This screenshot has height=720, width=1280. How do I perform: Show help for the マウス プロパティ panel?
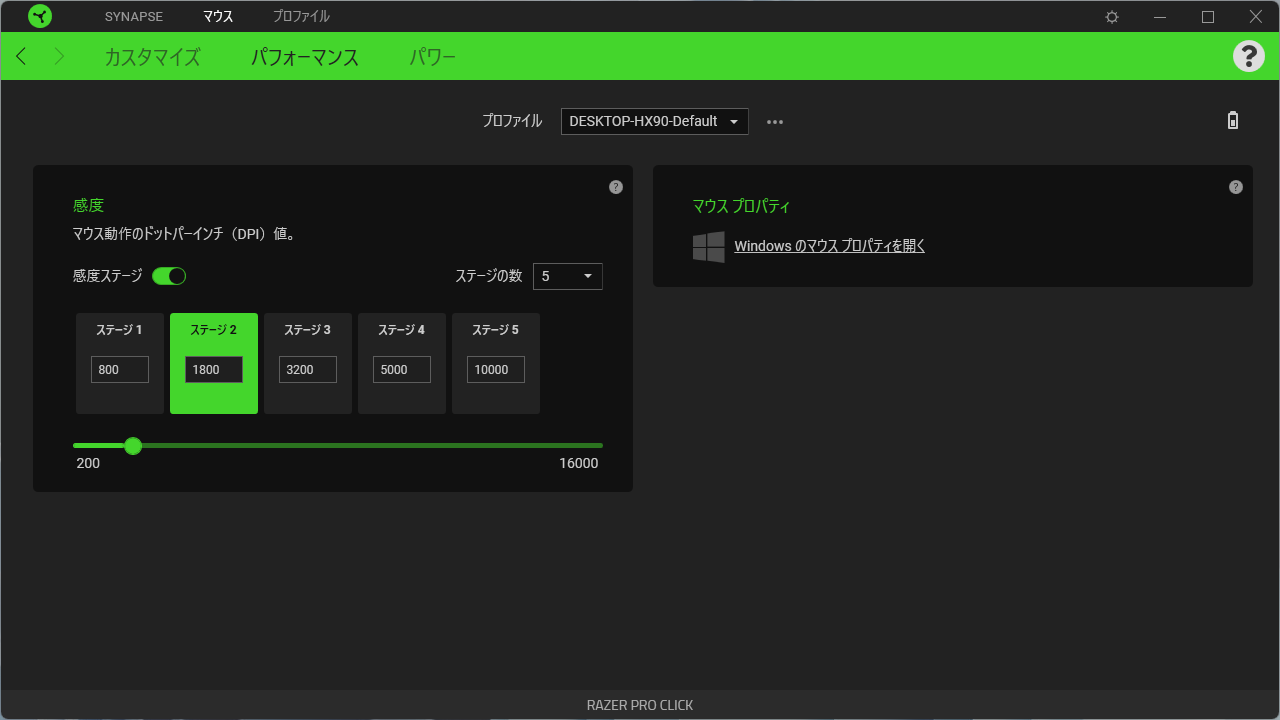tap(1236, 187)
